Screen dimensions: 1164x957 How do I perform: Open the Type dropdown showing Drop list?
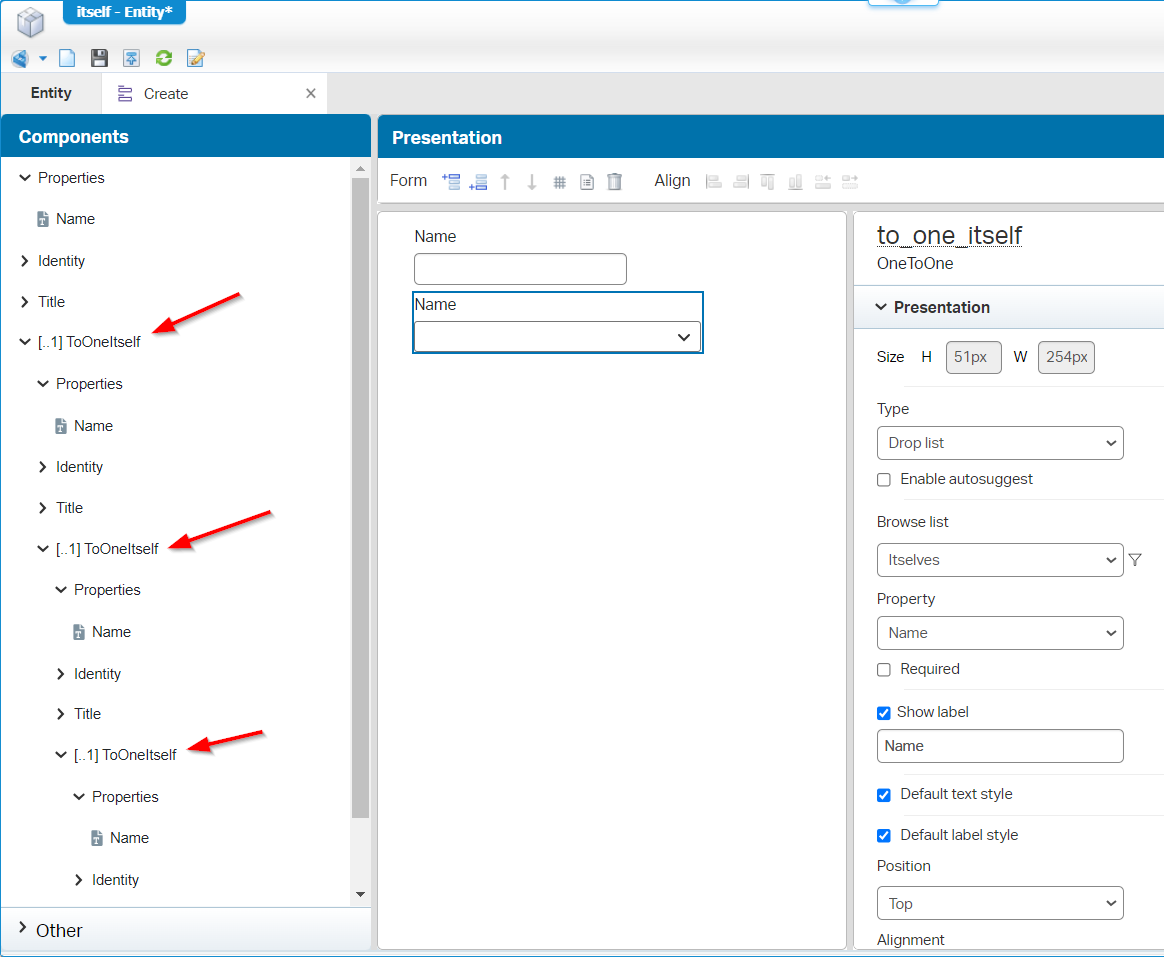[x=999, y=443]
